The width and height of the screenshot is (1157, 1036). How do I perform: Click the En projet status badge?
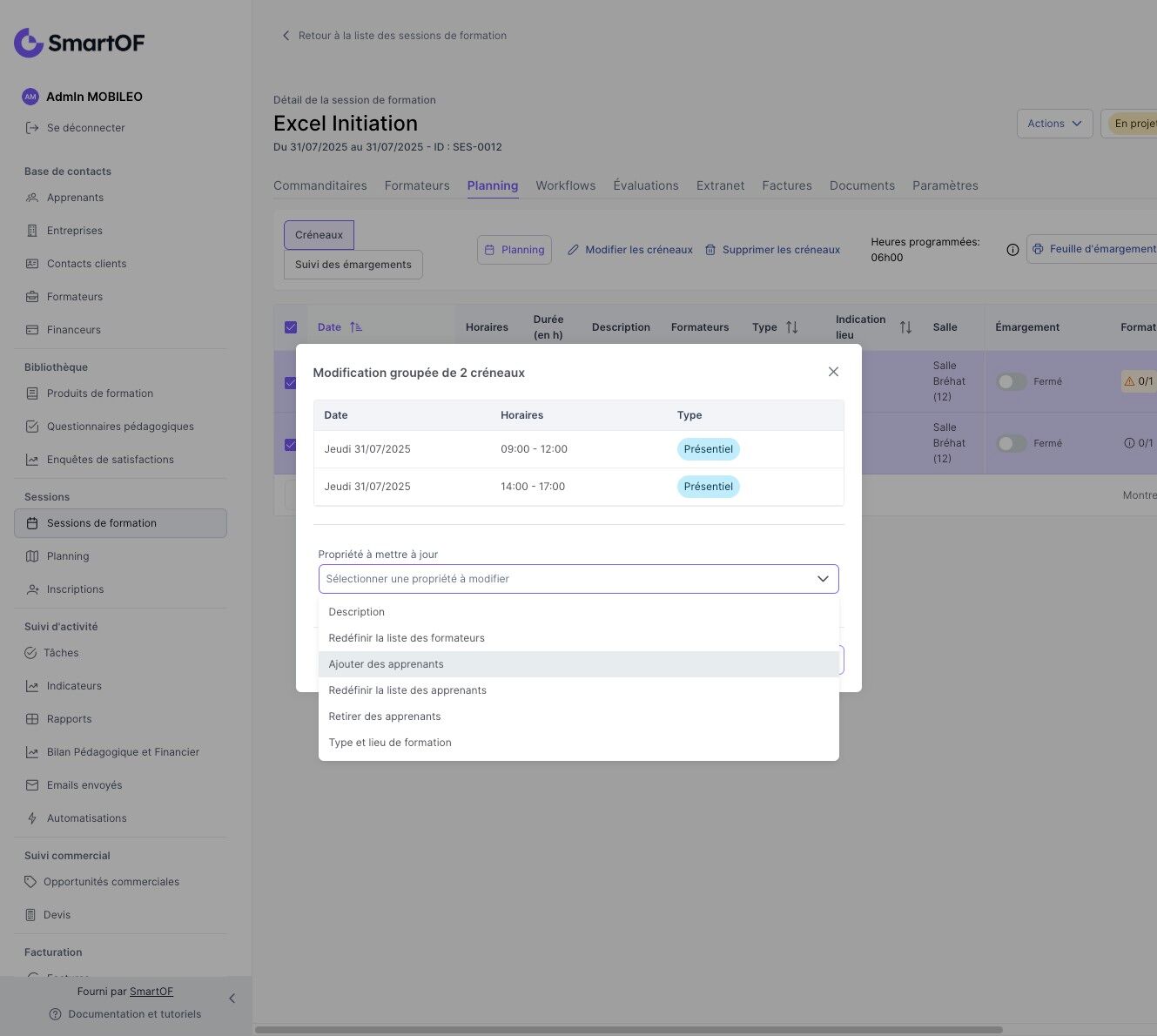1131,124
